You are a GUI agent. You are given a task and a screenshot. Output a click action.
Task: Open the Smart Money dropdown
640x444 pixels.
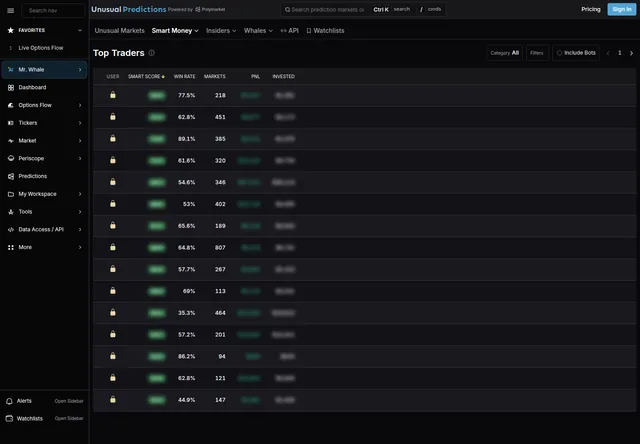175,31
